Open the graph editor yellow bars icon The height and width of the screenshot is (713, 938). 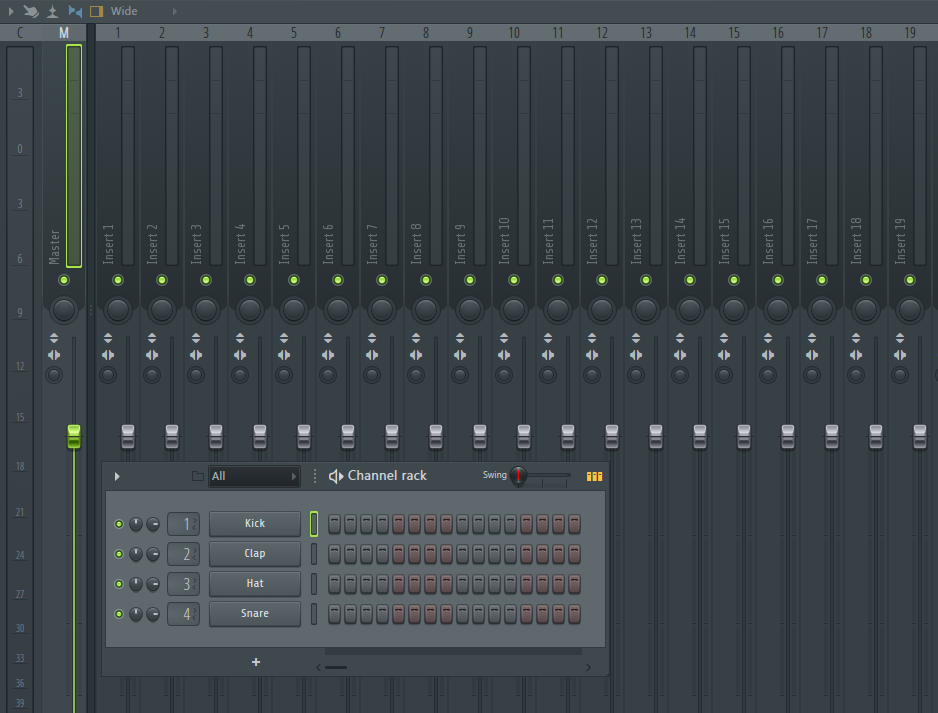[594, 476]
